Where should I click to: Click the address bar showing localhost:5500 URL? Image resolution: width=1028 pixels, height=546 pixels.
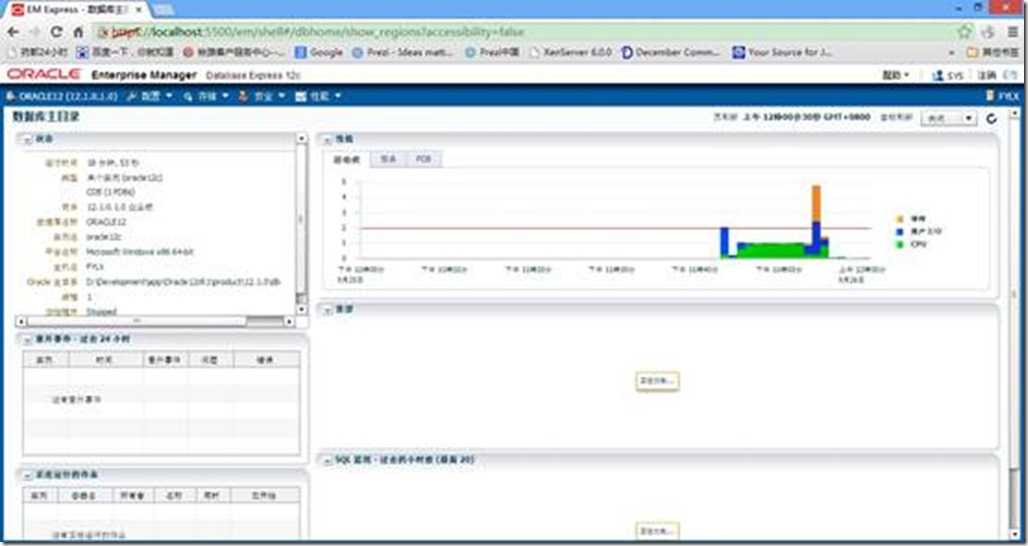coord(524,31)
